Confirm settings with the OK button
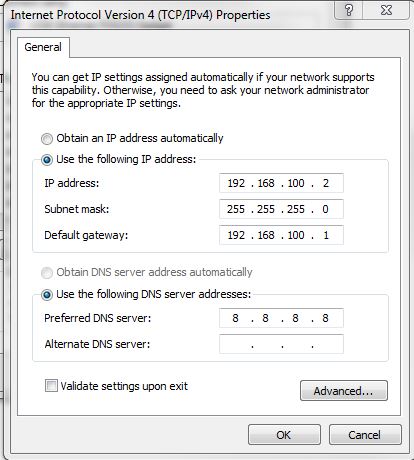This screenshot has height=460, width=414. [284, 435]
